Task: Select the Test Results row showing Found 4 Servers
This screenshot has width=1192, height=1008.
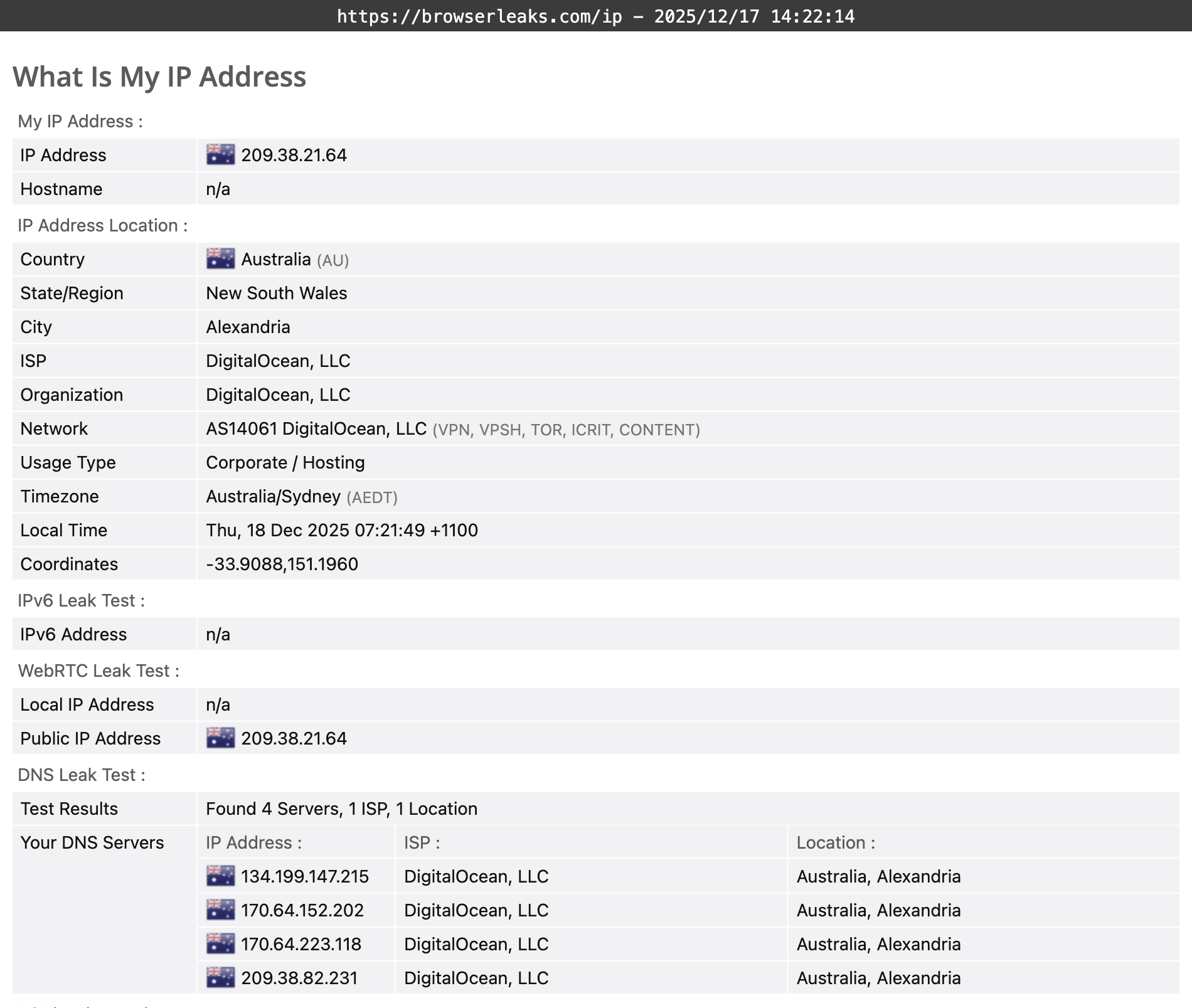Action: [x=341, y=809]
